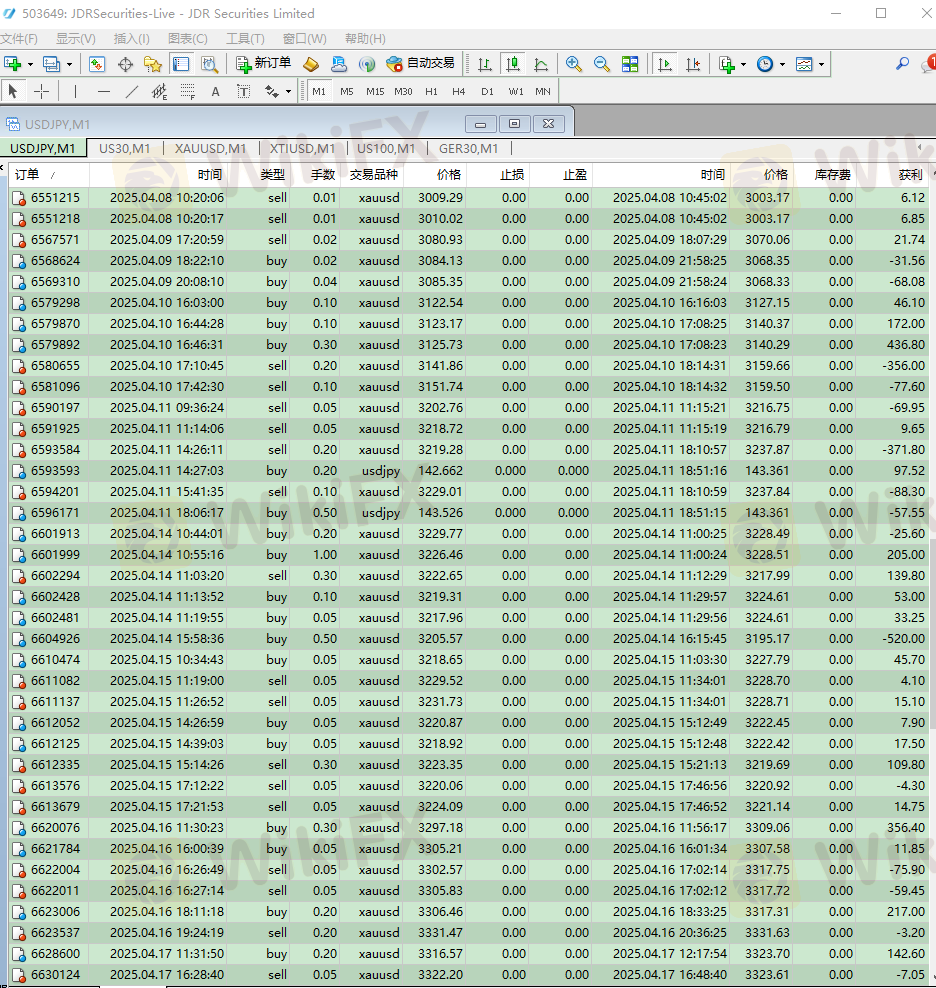Switch chart to candlestick mode
The width and height of the screenshot is (936, 988).
pos(513,64)
